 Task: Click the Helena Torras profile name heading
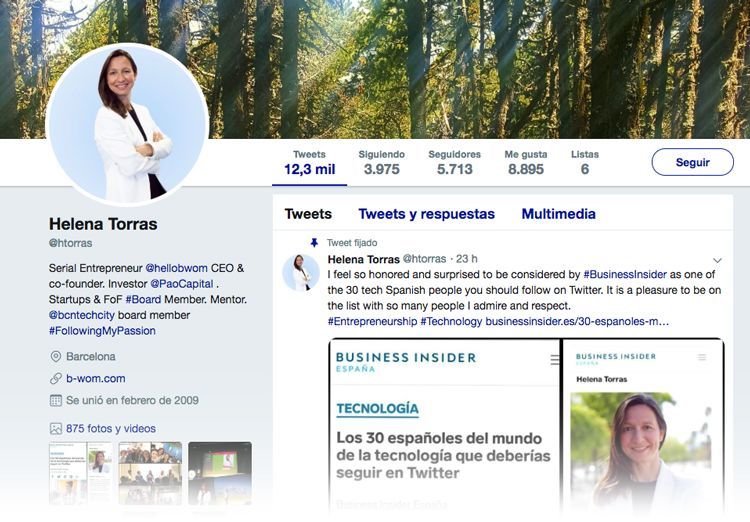tap(103, 224)
